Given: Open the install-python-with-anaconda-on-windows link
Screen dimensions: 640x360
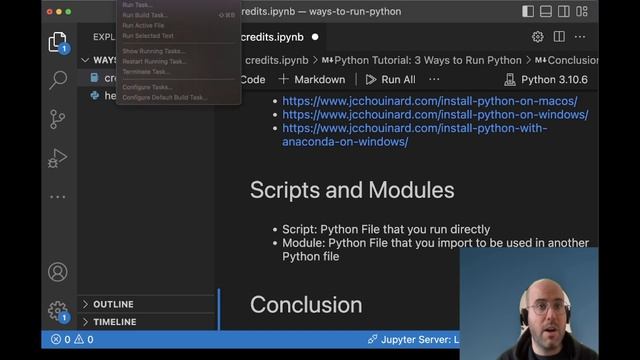Looking at the screenshot, I should click(x=415, y=135).
